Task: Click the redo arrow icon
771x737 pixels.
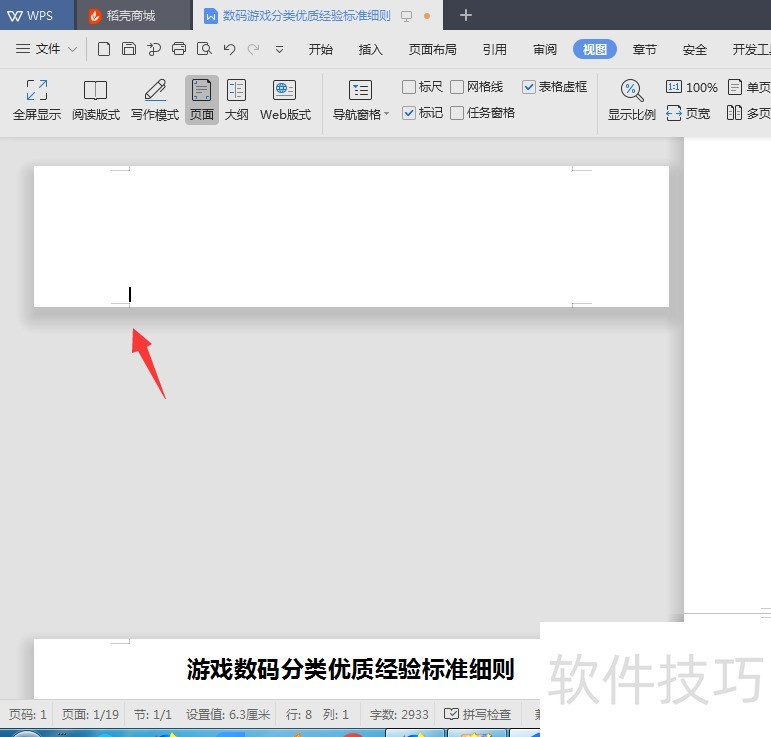Action: click(x=254, y=49)
